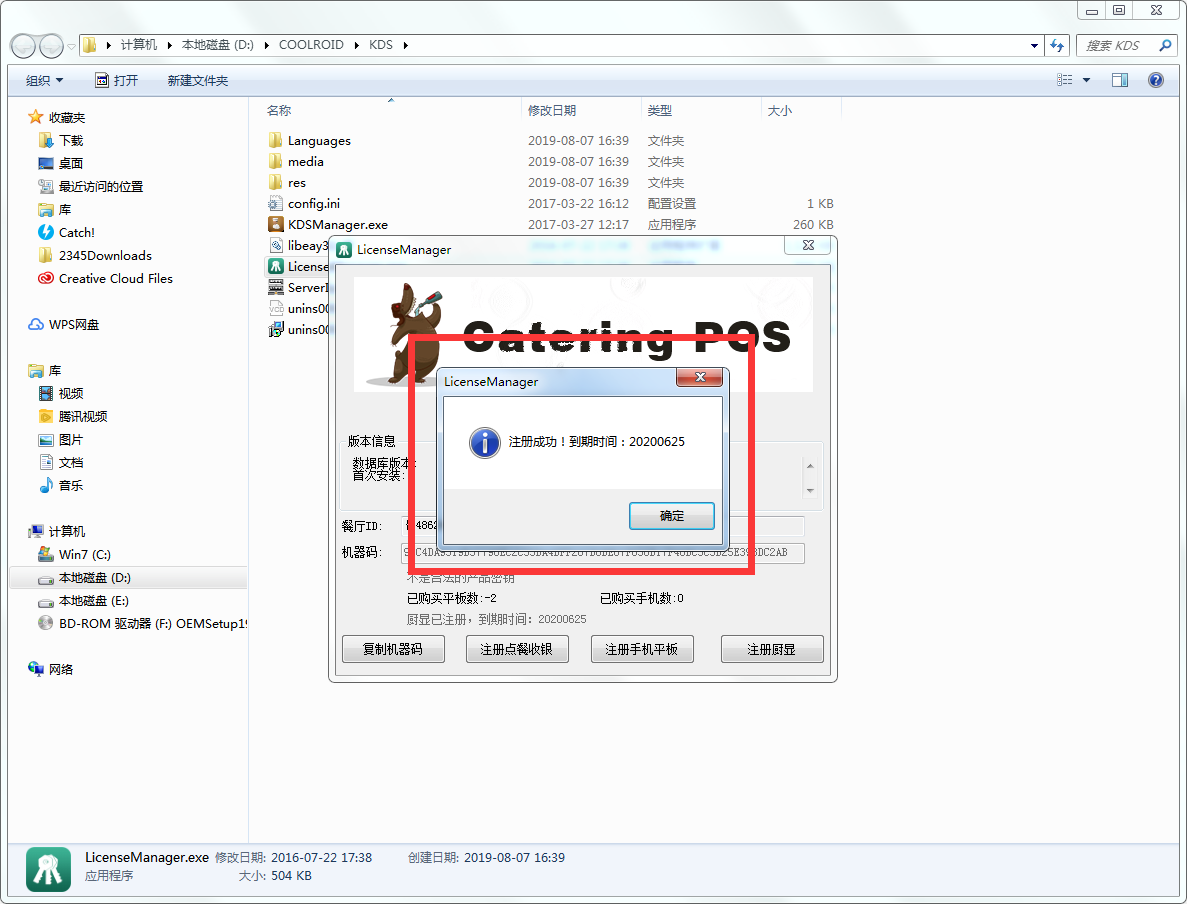Image resolution: width=1187 pixels, height=904 pixels.
Task: Click the change view icon
Action: [x=1064, y=80]
